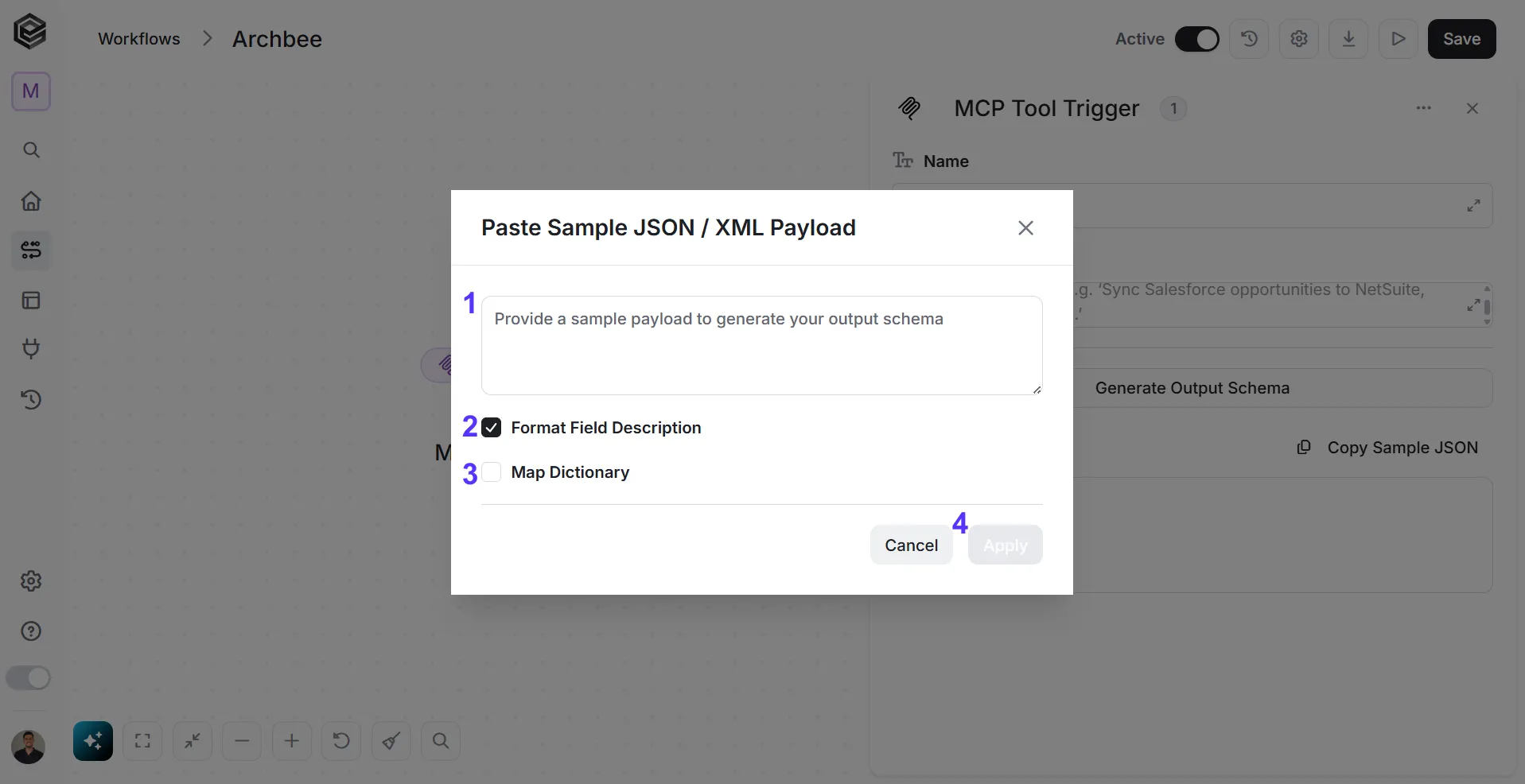1525x784 pixels.
Task: Copy Sample JSON in the panel
Action: coord(1388,448)
